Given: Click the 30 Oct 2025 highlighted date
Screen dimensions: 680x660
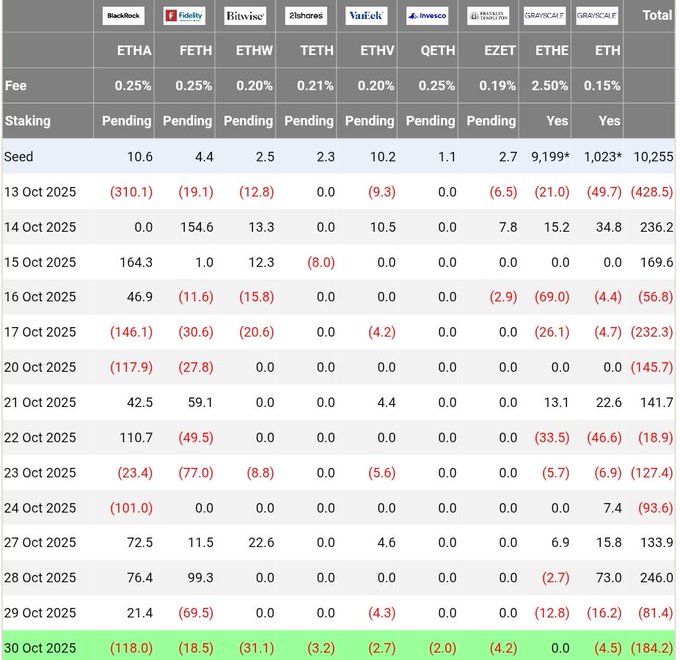Looking at the screenshot, I should coord(40,647).
